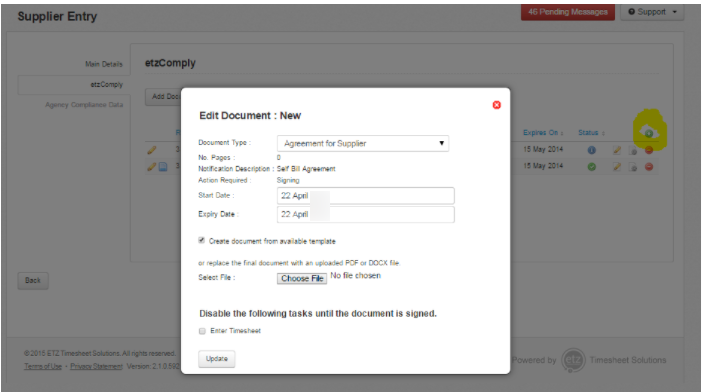
Task: Open the Terms of Use link
Action: [43, 366]
